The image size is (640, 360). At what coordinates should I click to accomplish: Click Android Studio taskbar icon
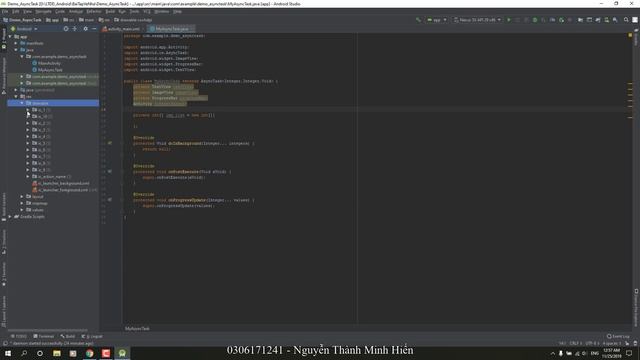click(x=122, y=353)
